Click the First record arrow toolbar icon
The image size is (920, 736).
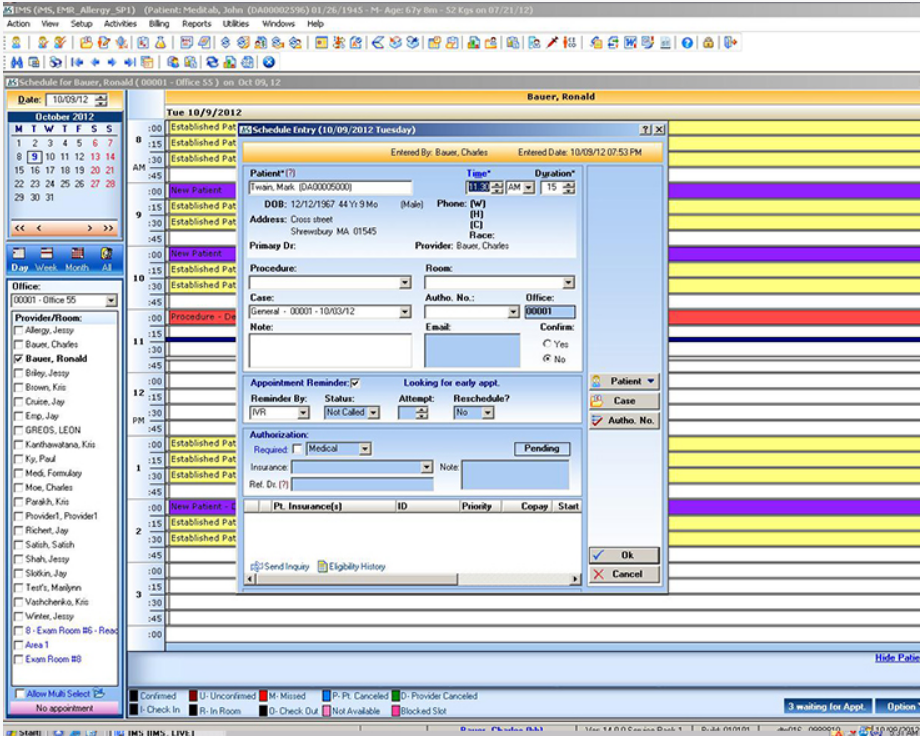click(x=77, y=62)
